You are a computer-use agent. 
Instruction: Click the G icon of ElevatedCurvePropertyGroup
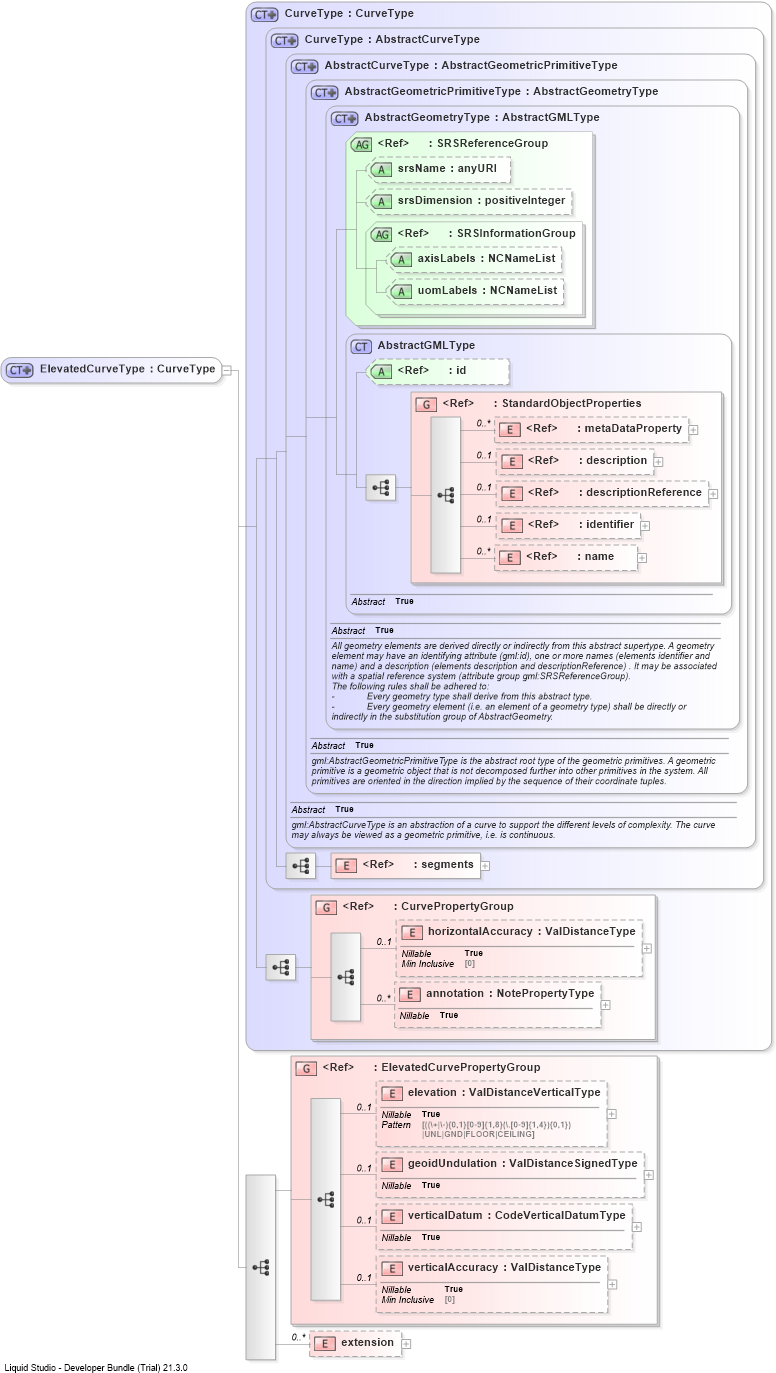(306, 1068)
